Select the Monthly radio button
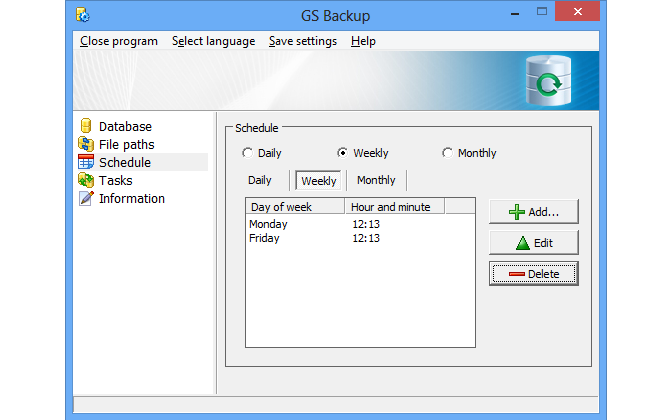Image resolution: width=671 pixels, height=420 pixels. tap(447, 154)
